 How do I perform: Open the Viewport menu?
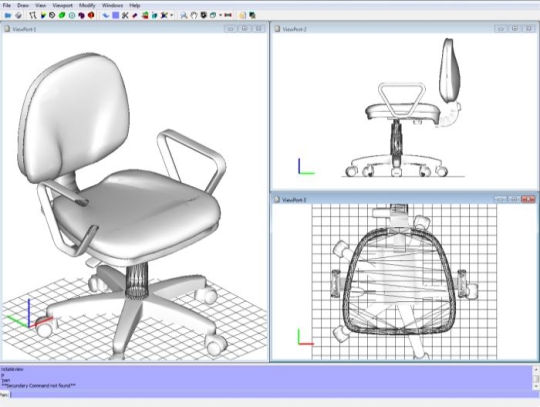pos(63,5)
